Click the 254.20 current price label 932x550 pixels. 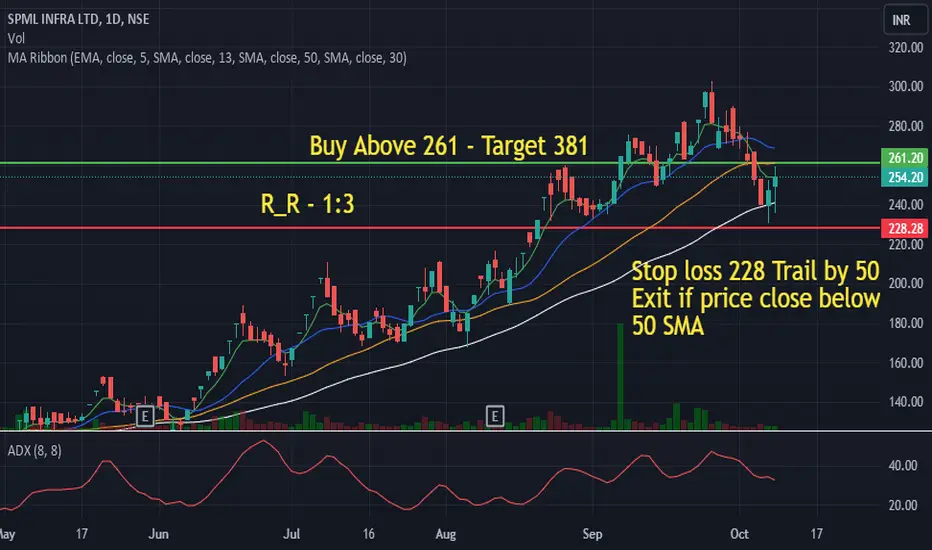[x=905, y=177]
